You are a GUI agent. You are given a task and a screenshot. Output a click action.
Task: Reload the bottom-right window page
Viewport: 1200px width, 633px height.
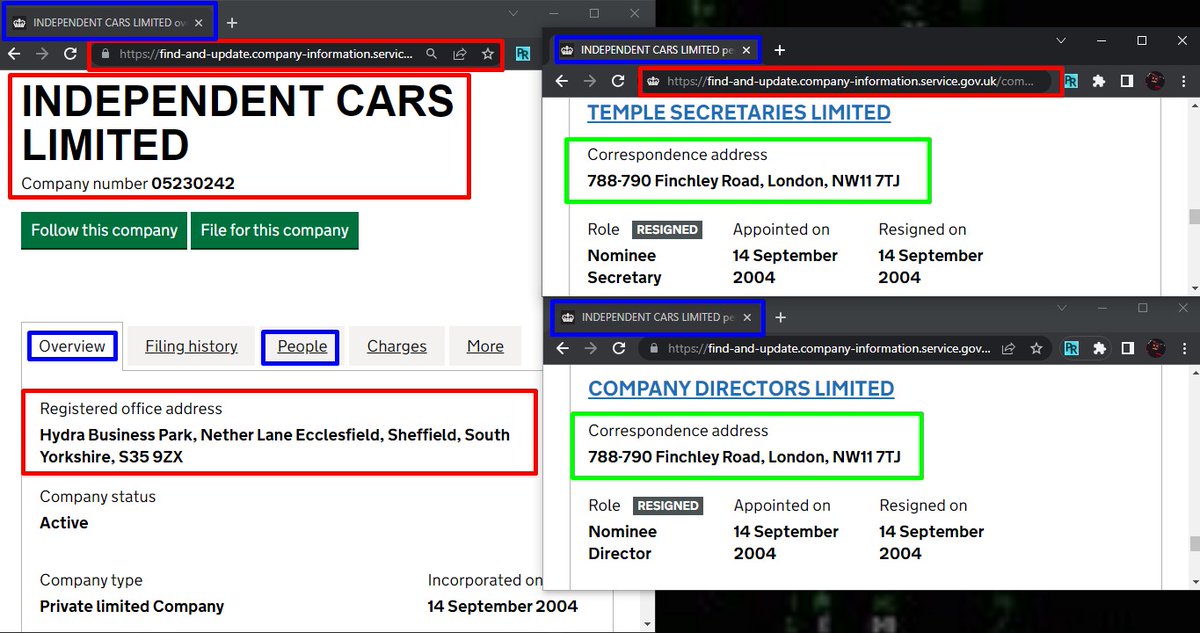click(618, 348)
